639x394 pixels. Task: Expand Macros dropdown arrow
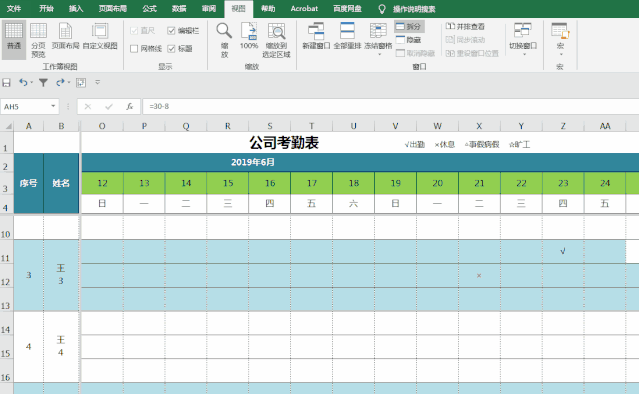(561, 55)
